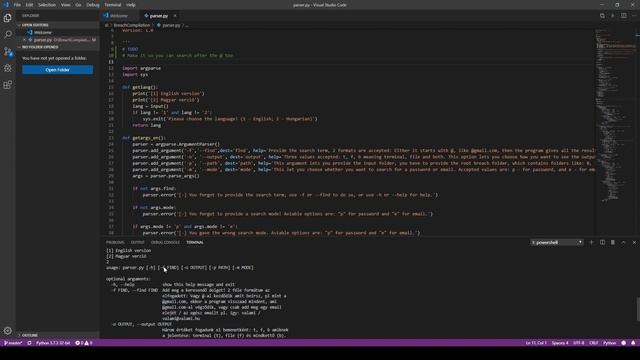Click the new terminal plus icon
640x360 pixels.
(591, 242)
